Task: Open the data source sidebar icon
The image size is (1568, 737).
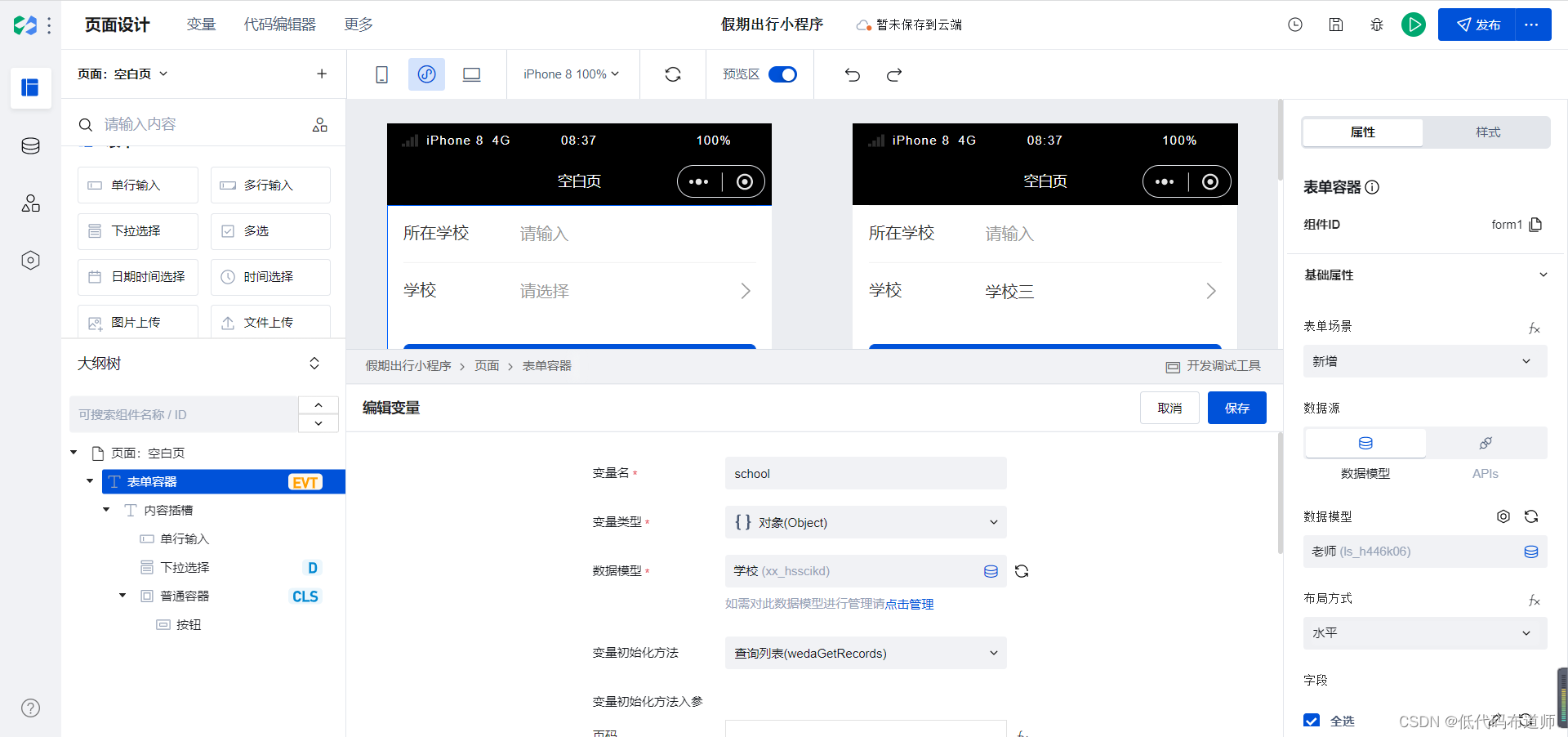Action: (30, 145)
